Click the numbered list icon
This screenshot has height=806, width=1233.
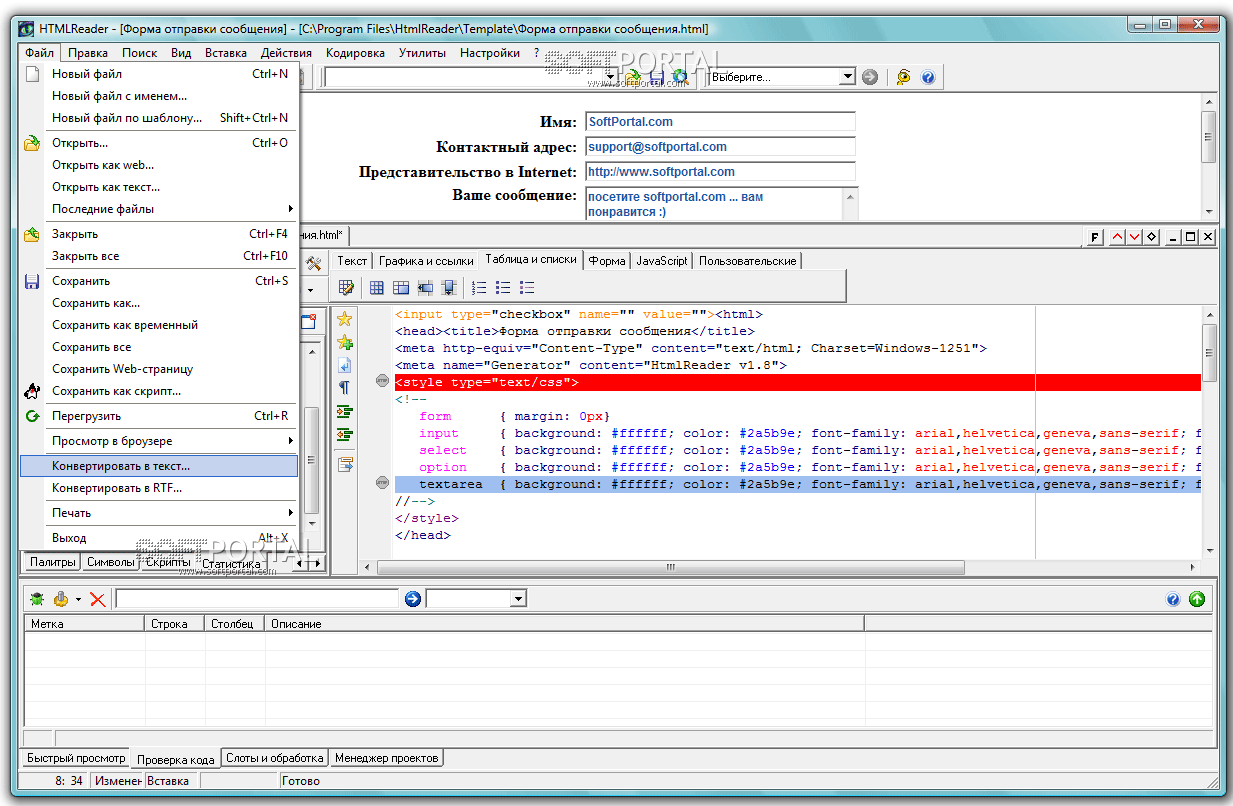(x=479, y=288)
